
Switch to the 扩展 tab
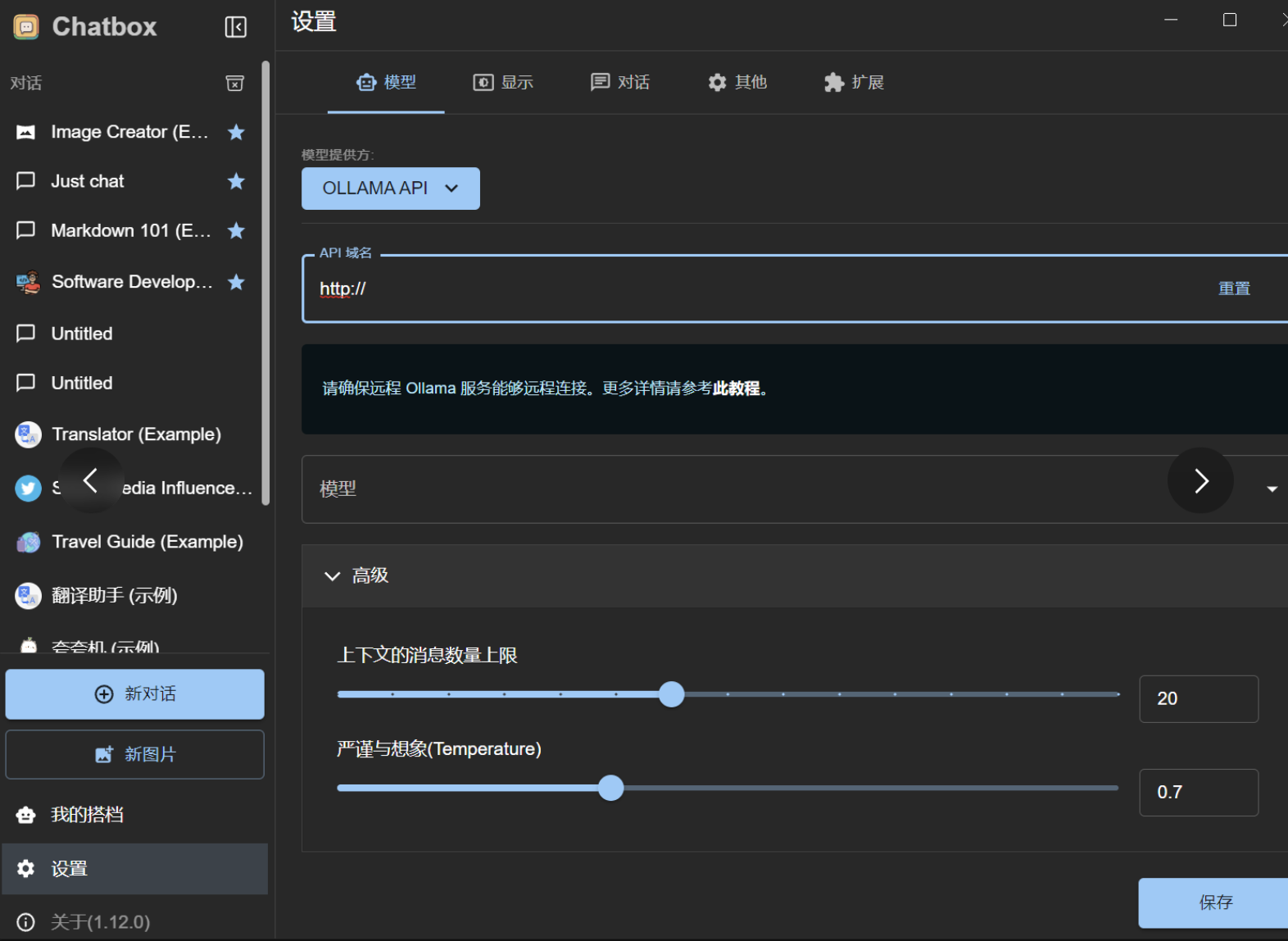pos(854,82)
